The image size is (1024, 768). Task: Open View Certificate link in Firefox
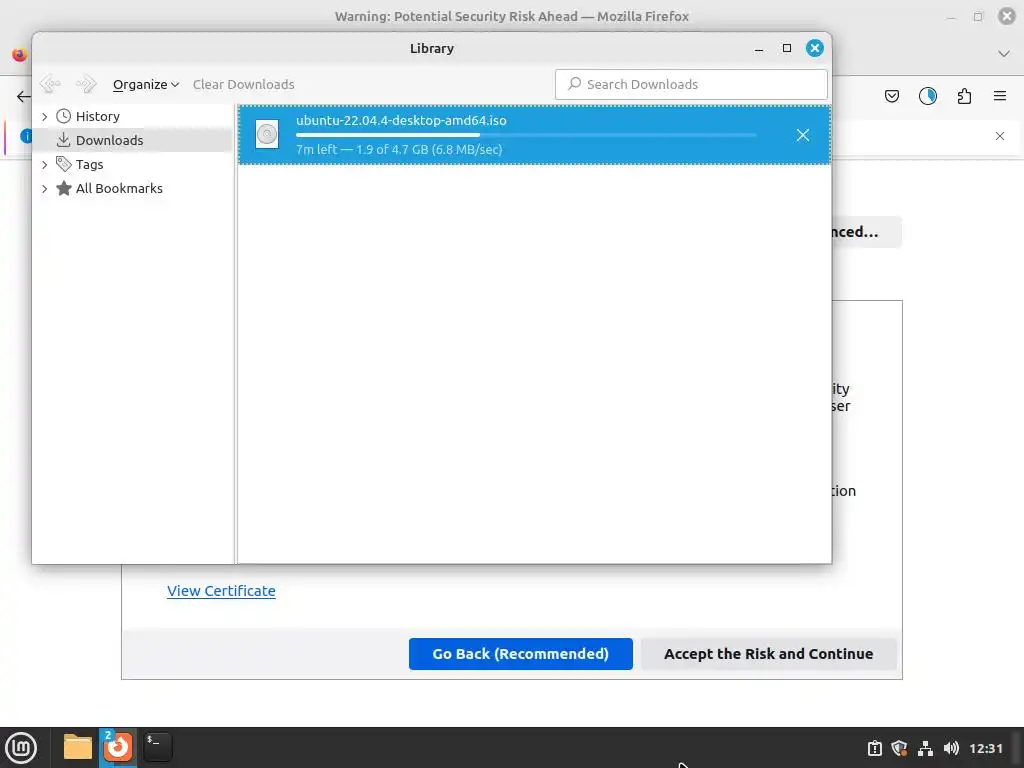click(221, 591)
